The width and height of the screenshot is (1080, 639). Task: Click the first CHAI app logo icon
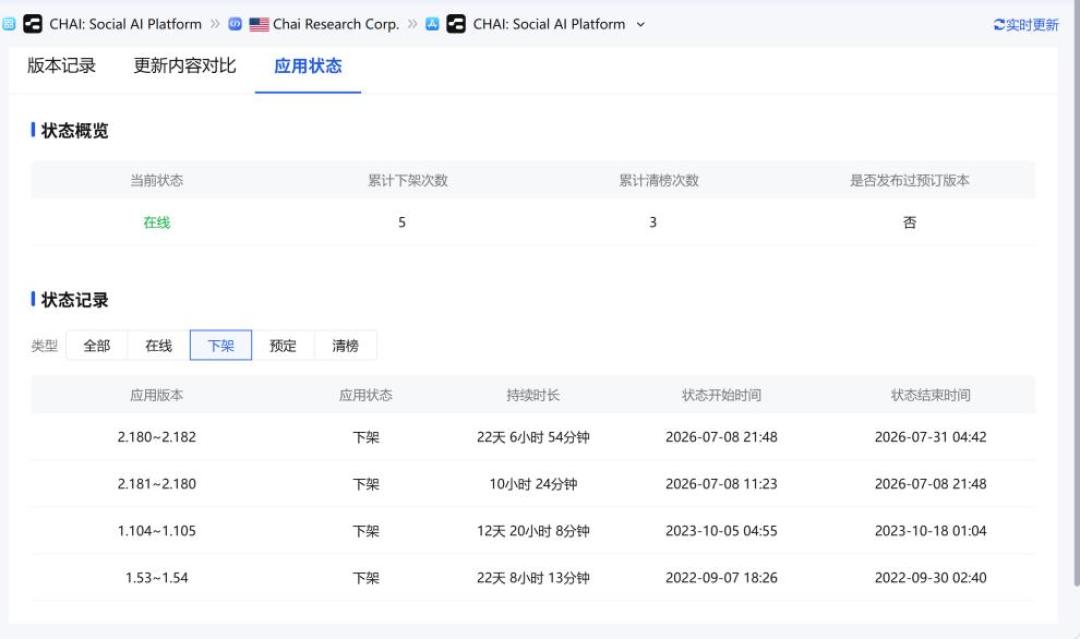point(32,24)
